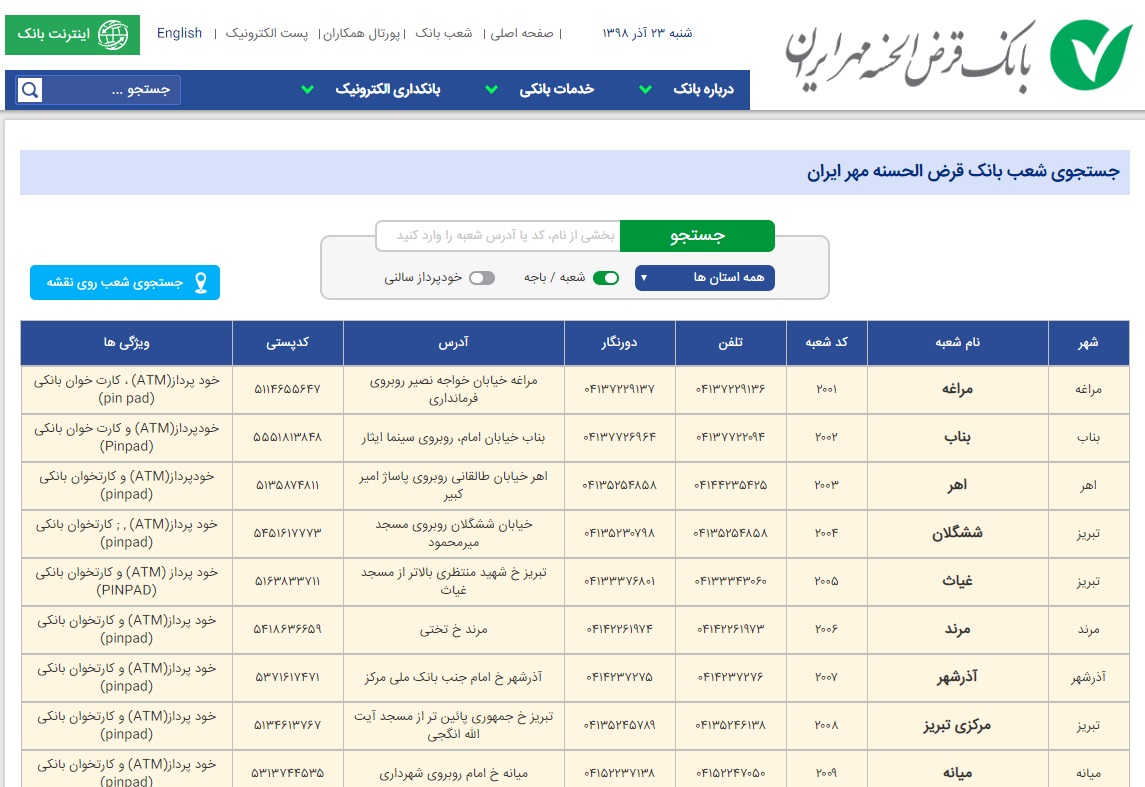Click the globe icon on اینترنت بانک button
Viewport: 1145px width, 787px height.
pos(112,34)
